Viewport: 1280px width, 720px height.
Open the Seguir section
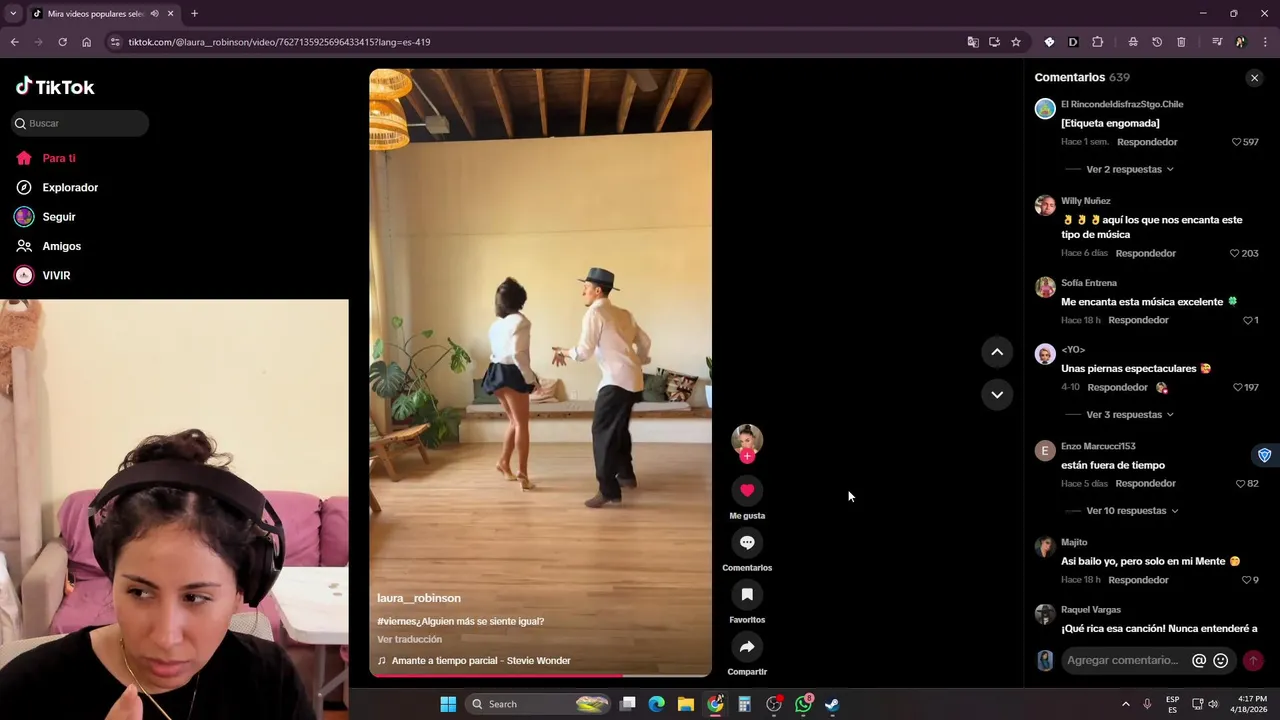pyautogui.click(x=45, y=216)
